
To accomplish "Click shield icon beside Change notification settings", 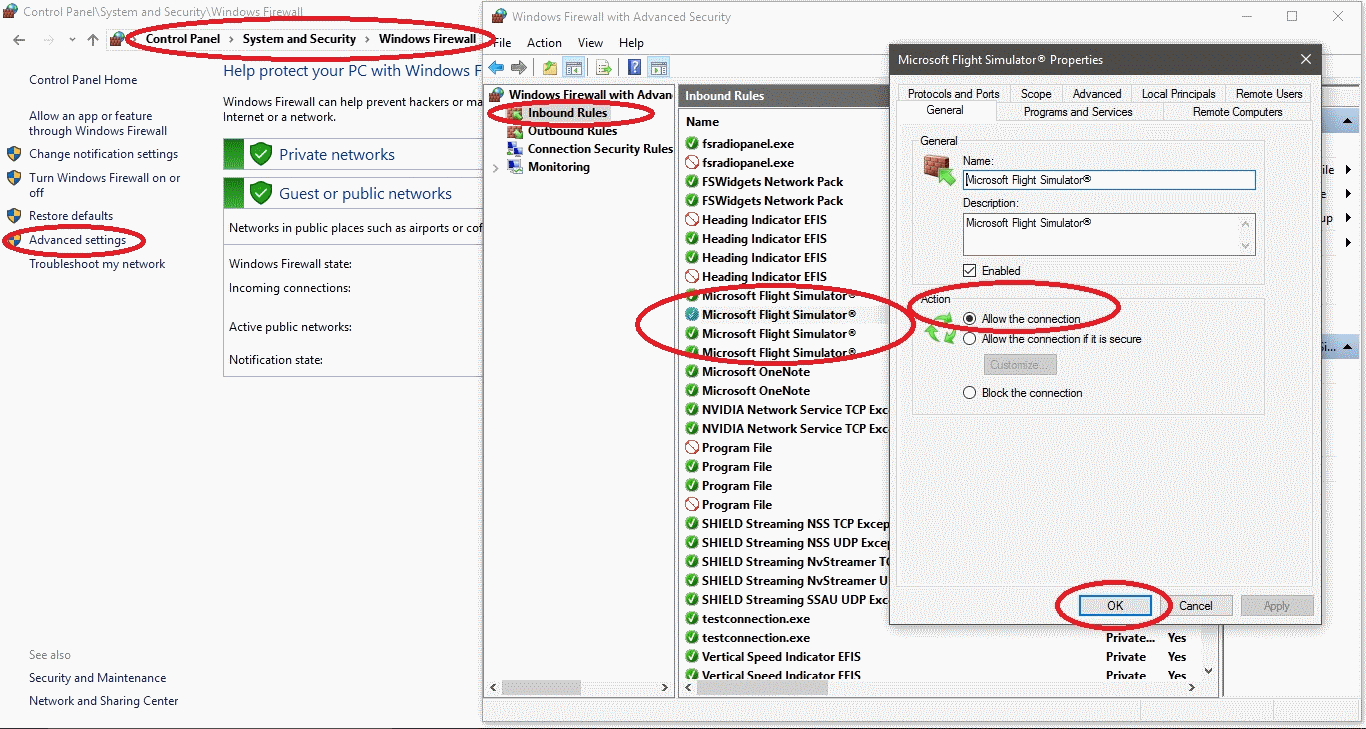I will [x=14, y=154].
